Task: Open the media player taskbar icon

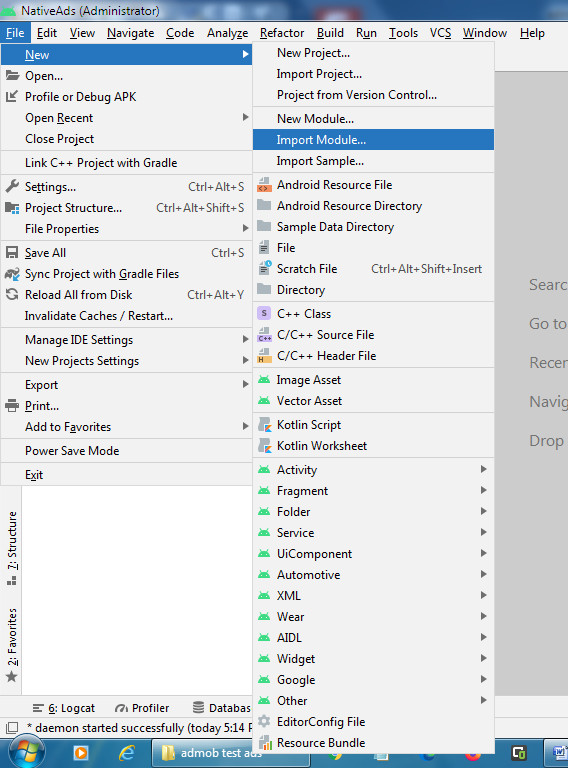Action: coord(80,752)
